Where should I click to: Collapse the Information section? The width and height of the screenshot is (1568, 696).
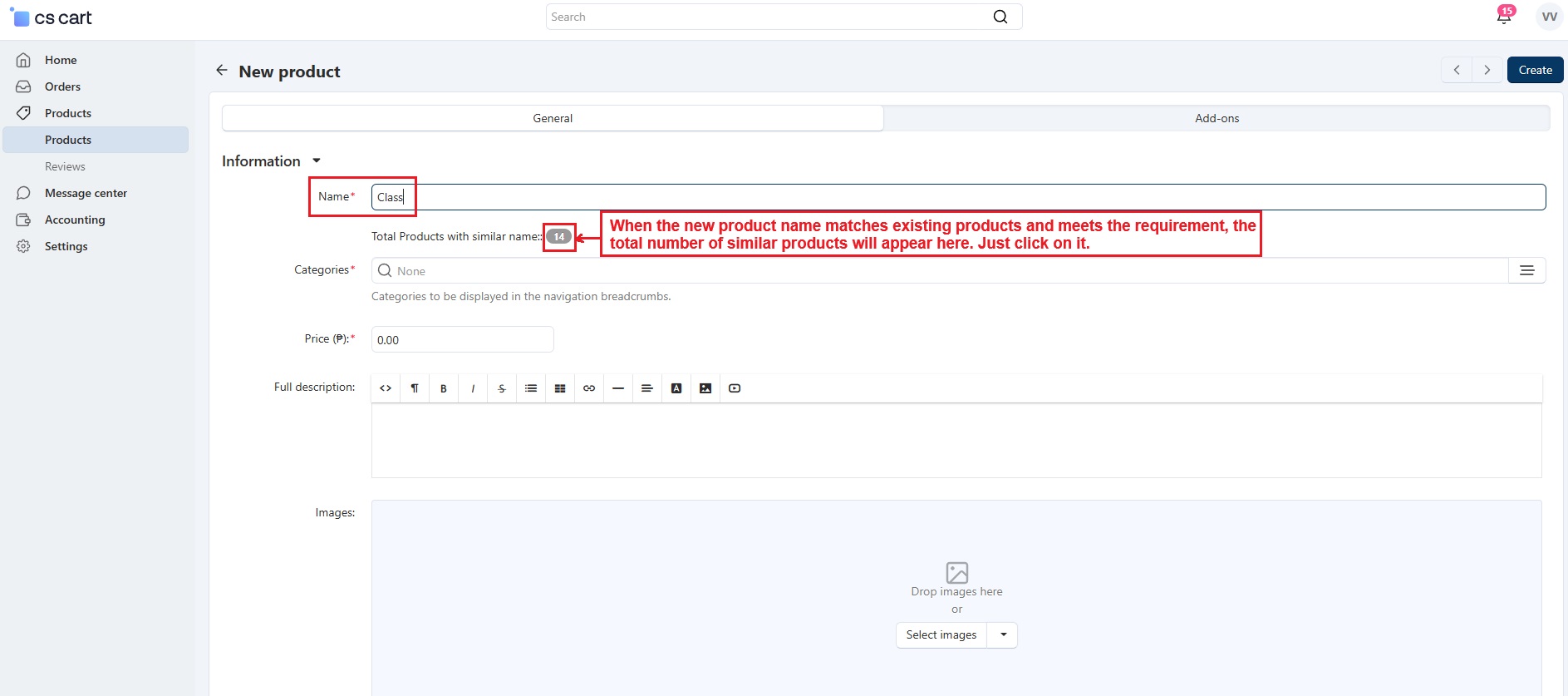pos(316,161)
